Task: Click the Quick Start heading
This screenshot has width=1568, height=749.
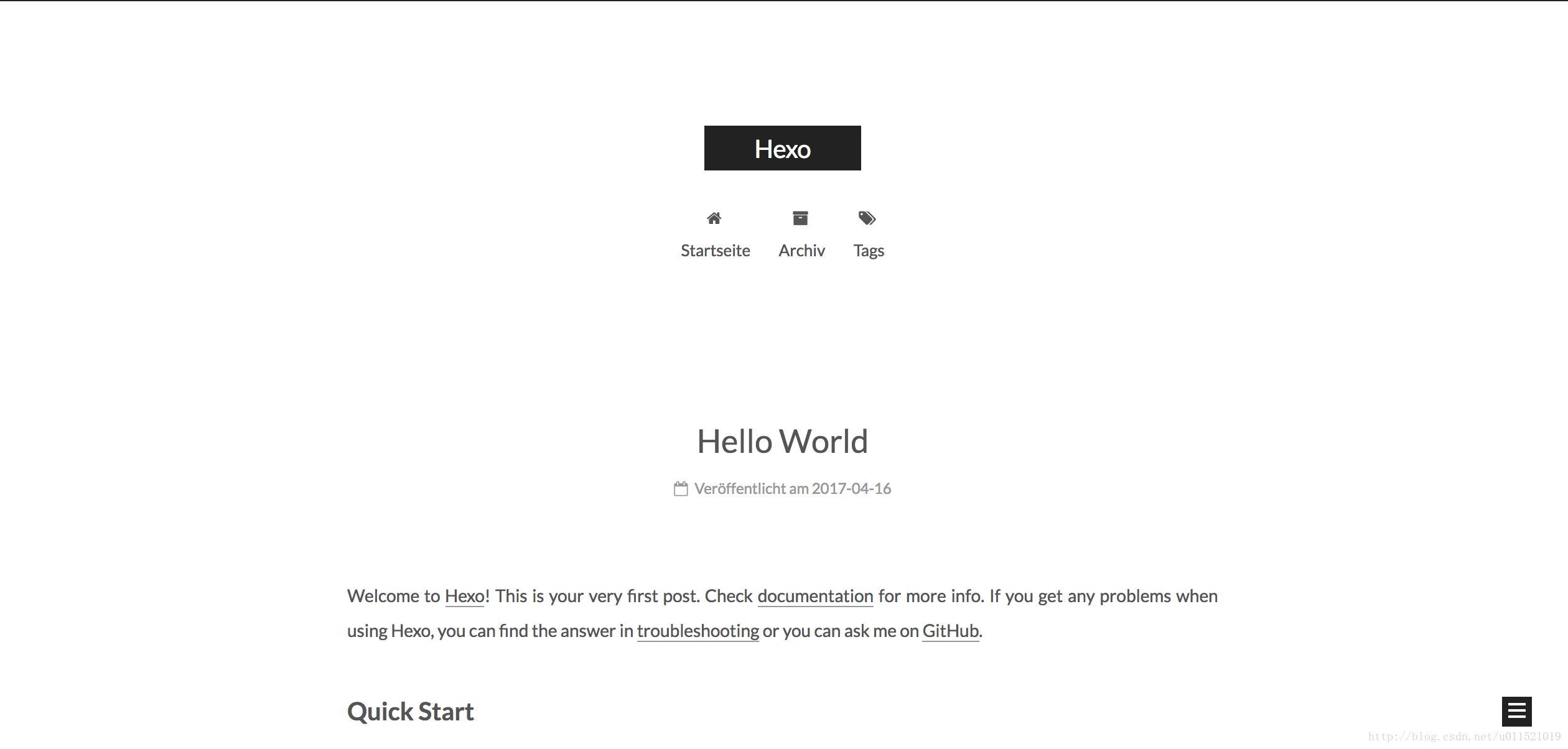Action: (x=411, y=712)
